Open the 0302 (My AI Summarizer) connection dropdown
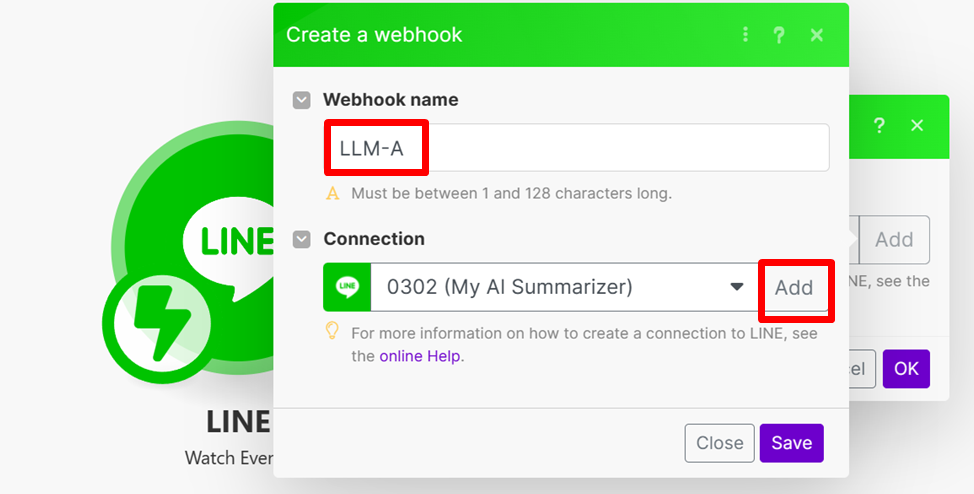 [560, 288]
